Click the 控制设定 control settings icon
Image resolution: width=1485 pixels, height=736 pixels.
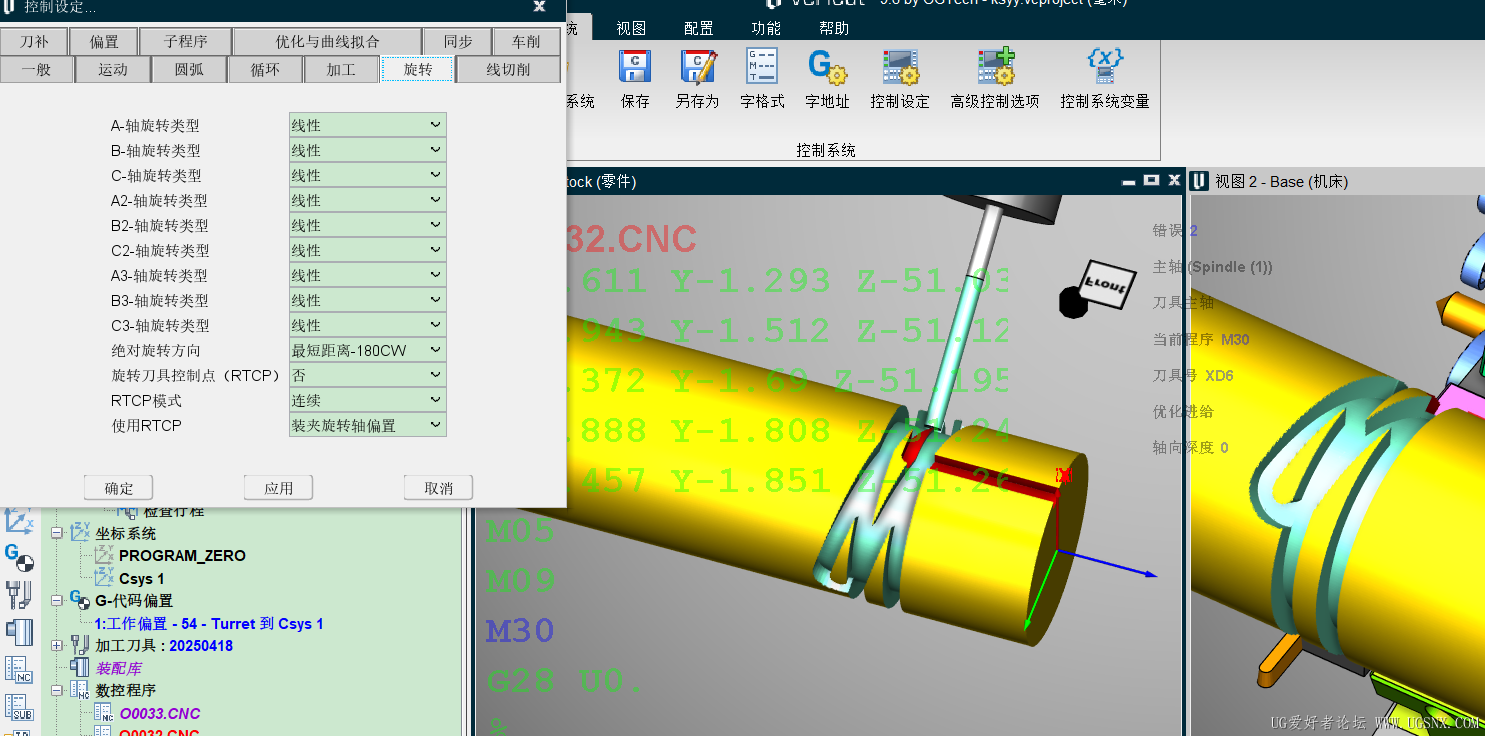900,67
